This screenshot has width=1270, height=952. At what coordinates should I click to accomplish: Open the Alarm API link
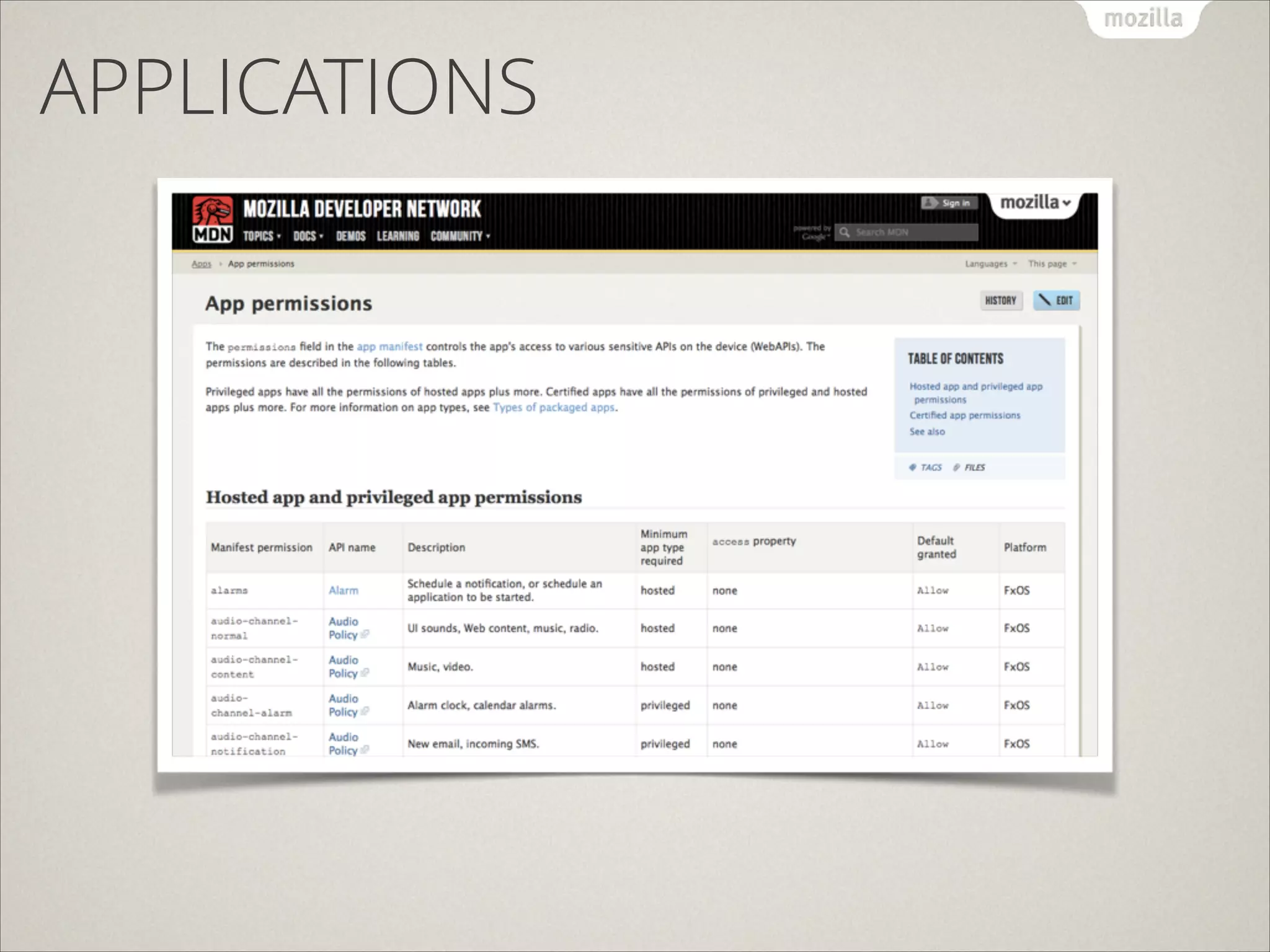click(344, 591)
